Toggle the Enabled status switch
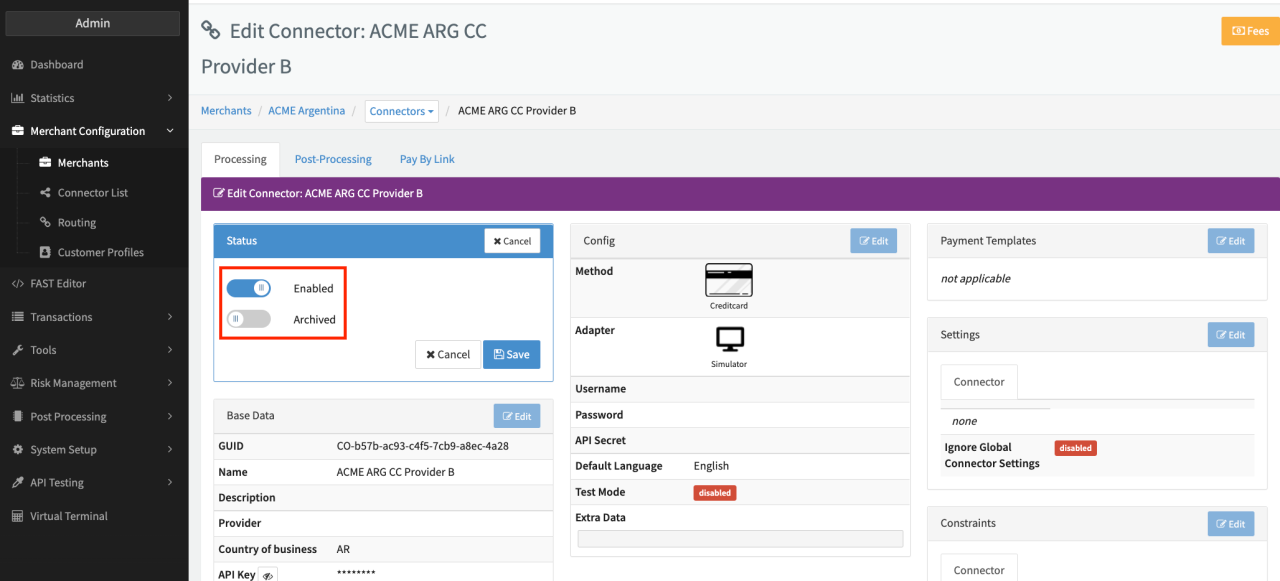This screenshot has height=581, width=1280. [x=249, y=288]
